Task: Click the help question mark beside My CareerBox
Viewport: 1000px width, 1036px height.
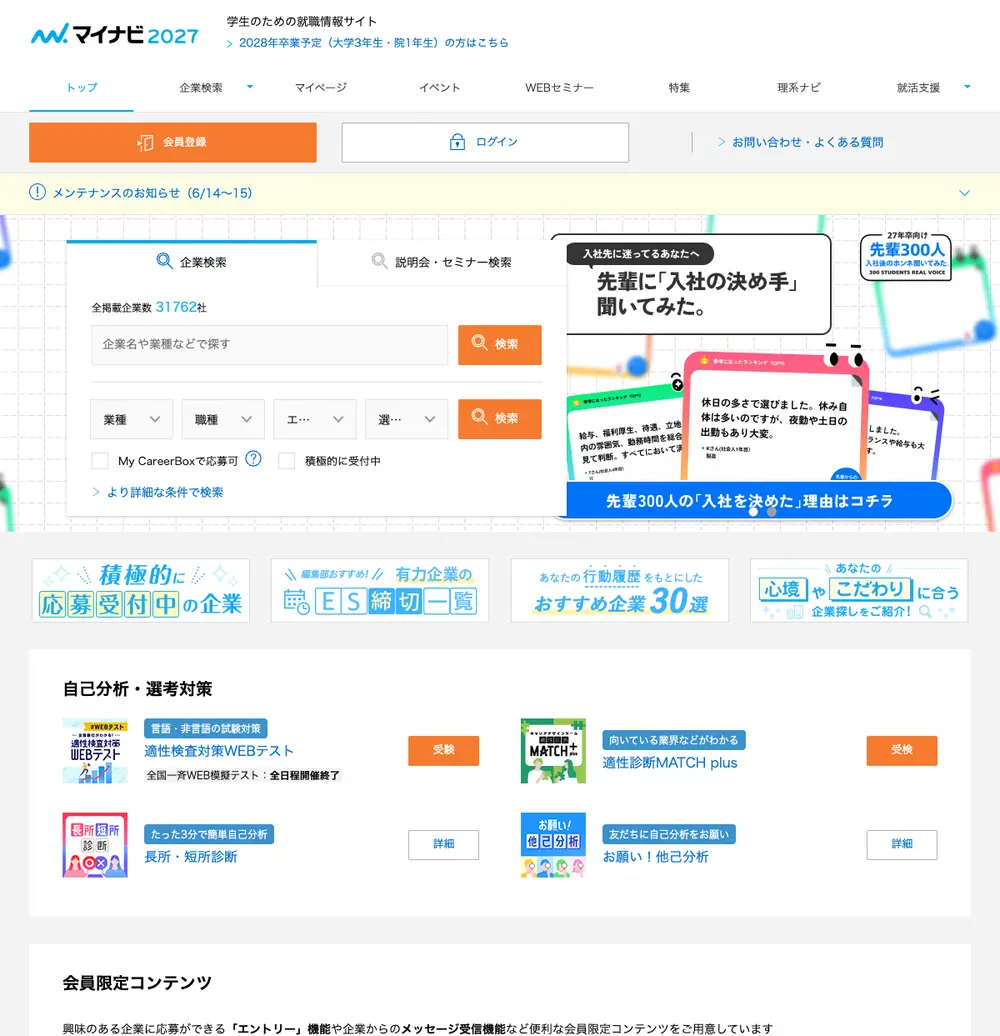Action: [254, 459]
